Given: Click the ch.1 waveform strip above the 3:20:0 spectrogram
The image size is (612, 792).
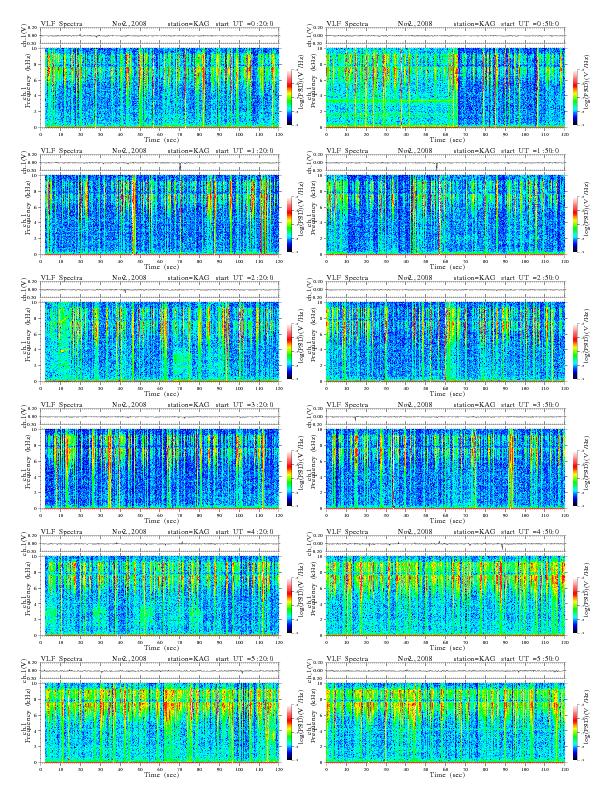Looking at the screenshot, I should pyautogui.click(x=160, y=417).
